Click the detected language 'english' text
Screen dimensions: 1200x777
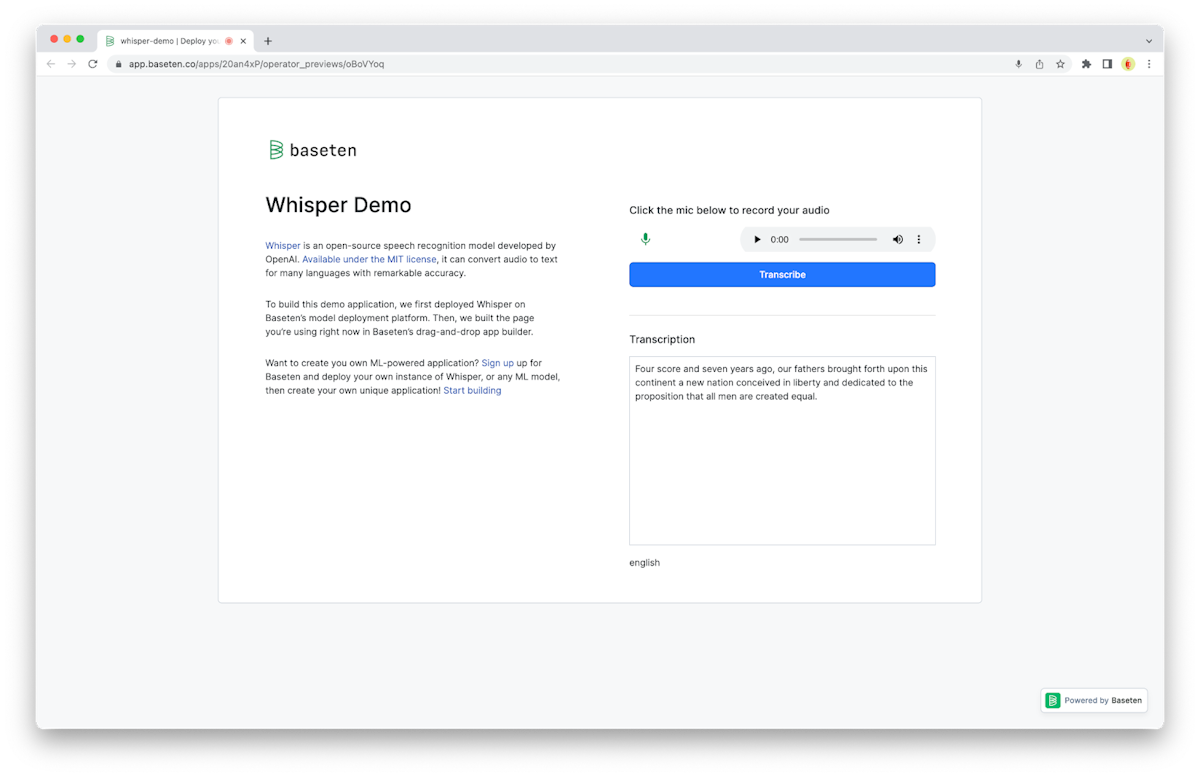(645, 563)
